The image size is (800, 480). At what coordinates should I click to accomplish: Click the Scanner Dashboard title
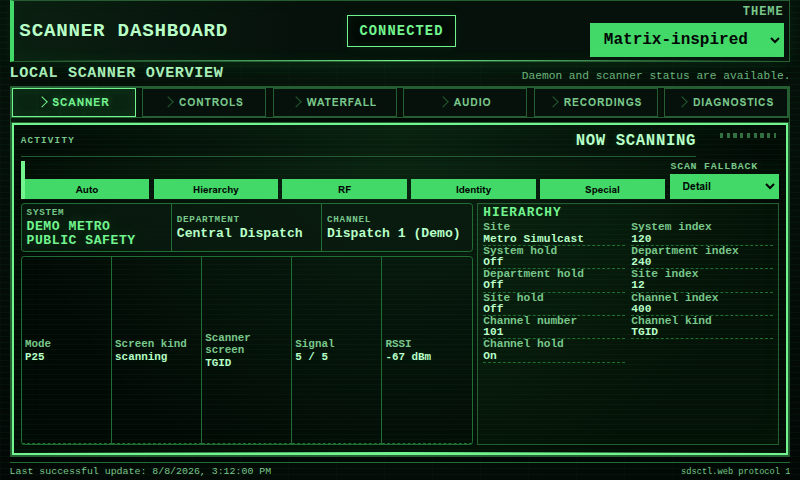(x=123, y=31)
